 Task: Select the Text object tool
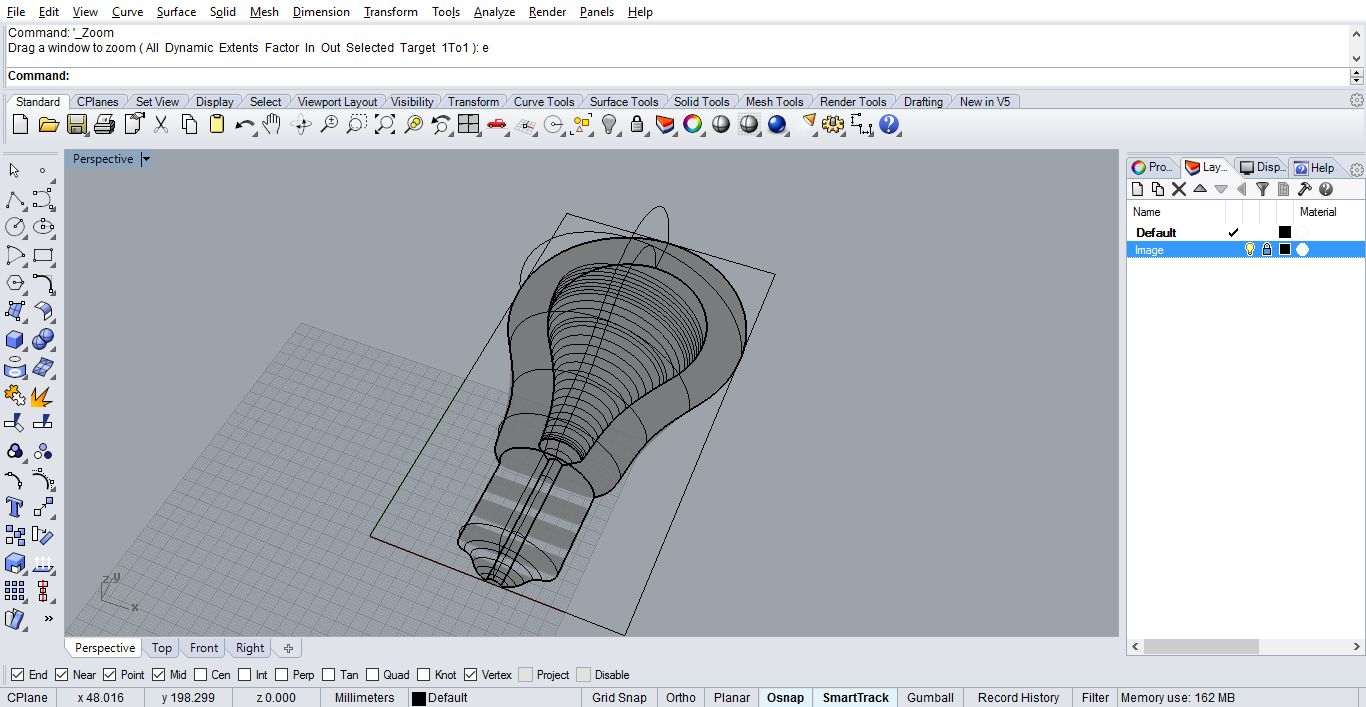coord(15,507)
